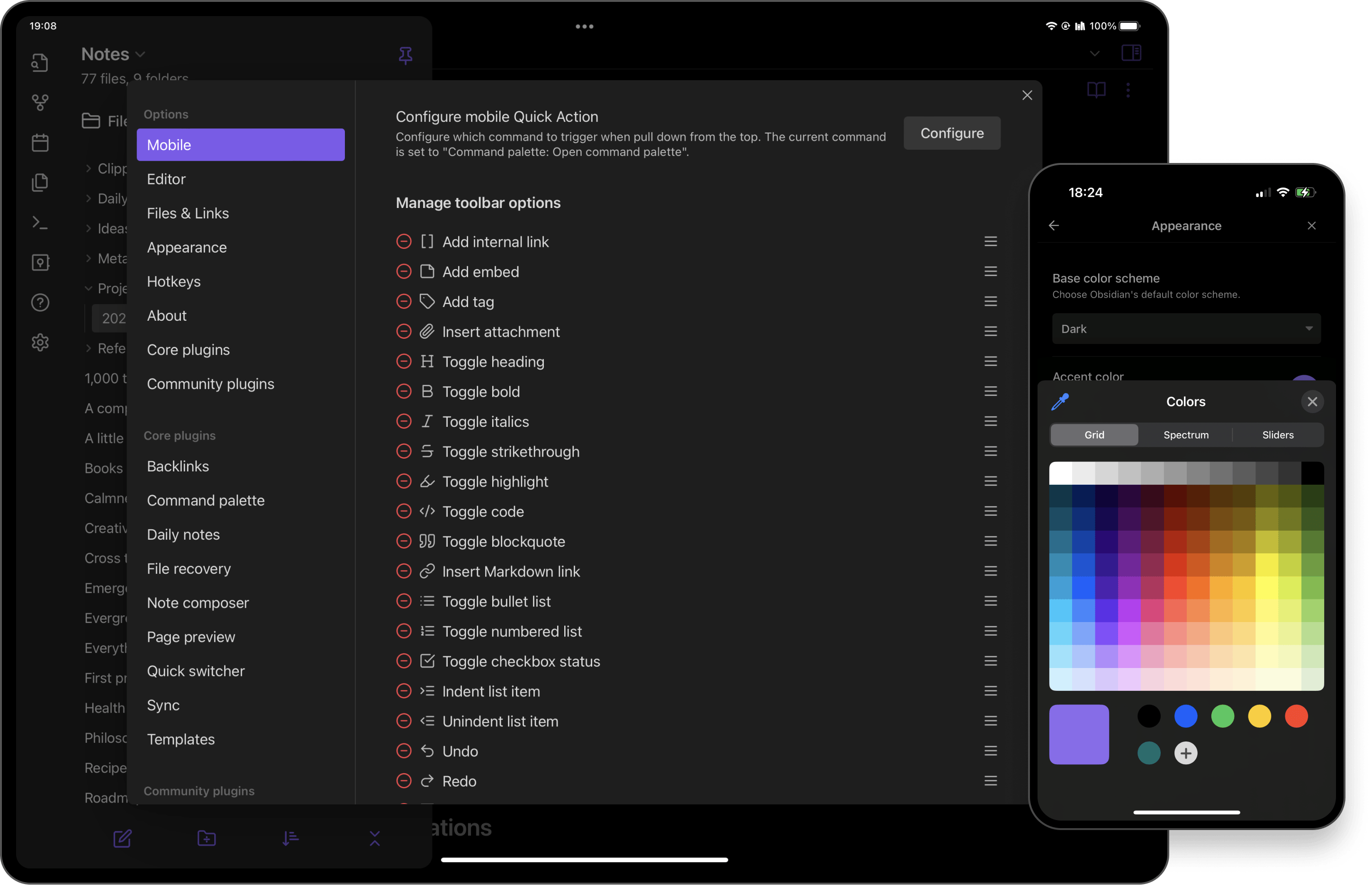Remove Toggle checkbox status from toolbar

tap(404, 661)
